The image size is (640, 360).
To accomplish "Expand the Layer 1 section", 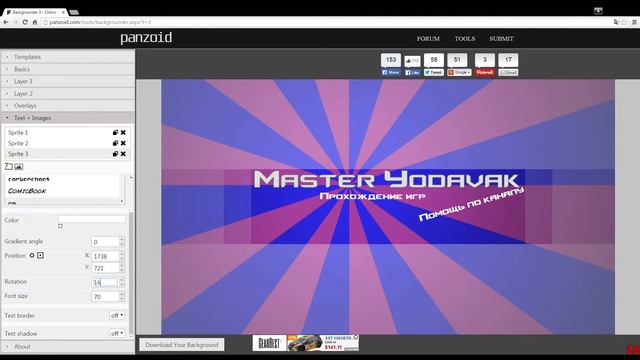I will tap(68, 81).
